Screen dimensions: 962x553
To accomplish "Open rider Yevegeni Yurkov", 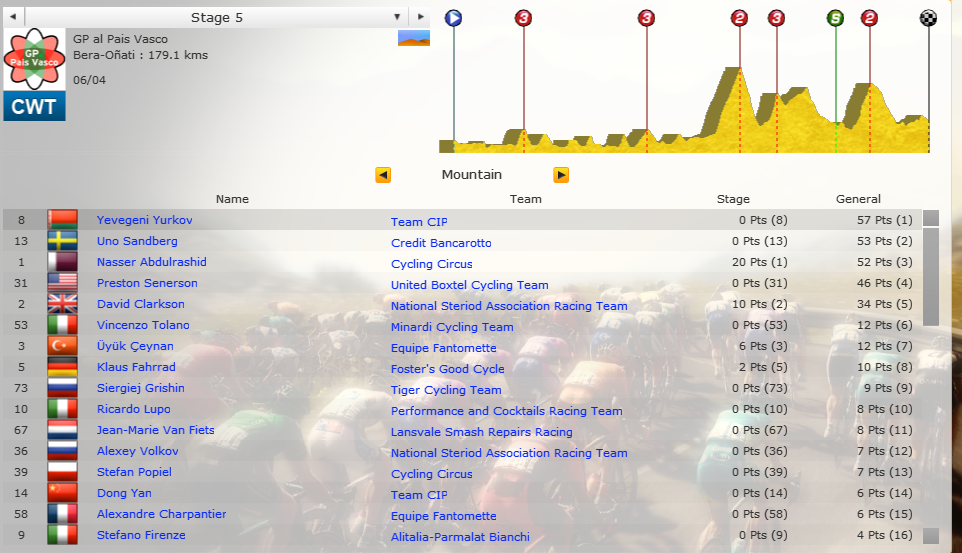I will pos(145,220).
